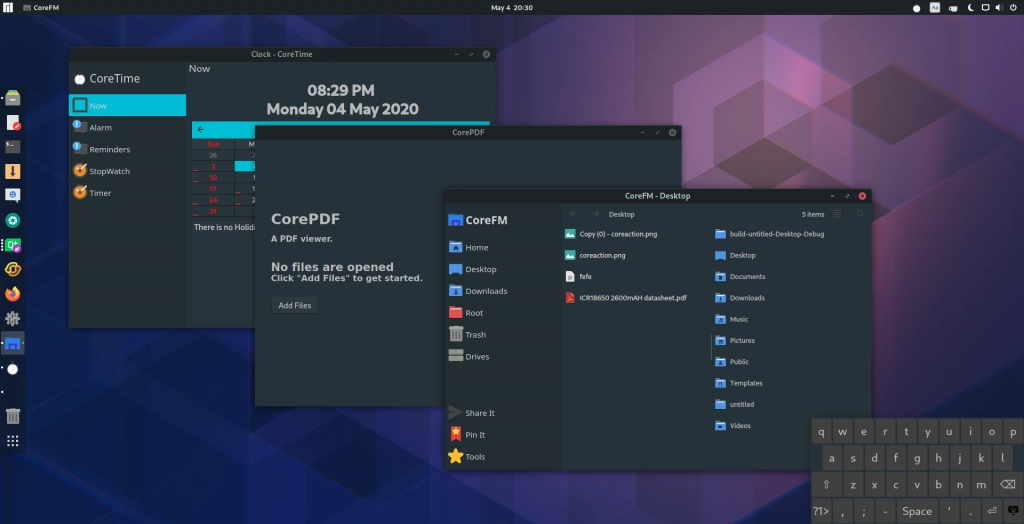
Task: Open Drives in the CoreFM sidebar
Action: coord(477,357)
